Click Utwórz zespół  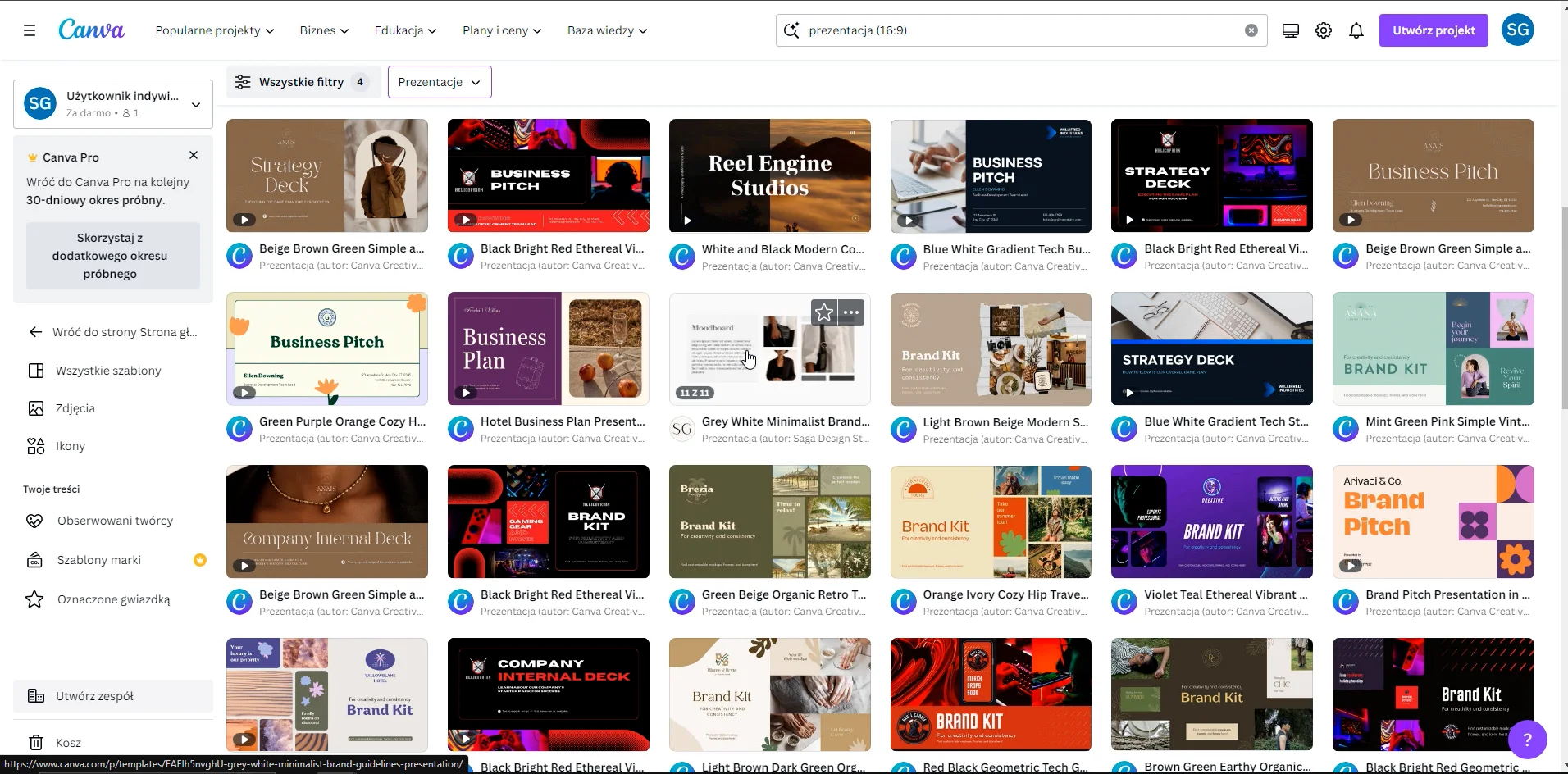pos(113,696)
